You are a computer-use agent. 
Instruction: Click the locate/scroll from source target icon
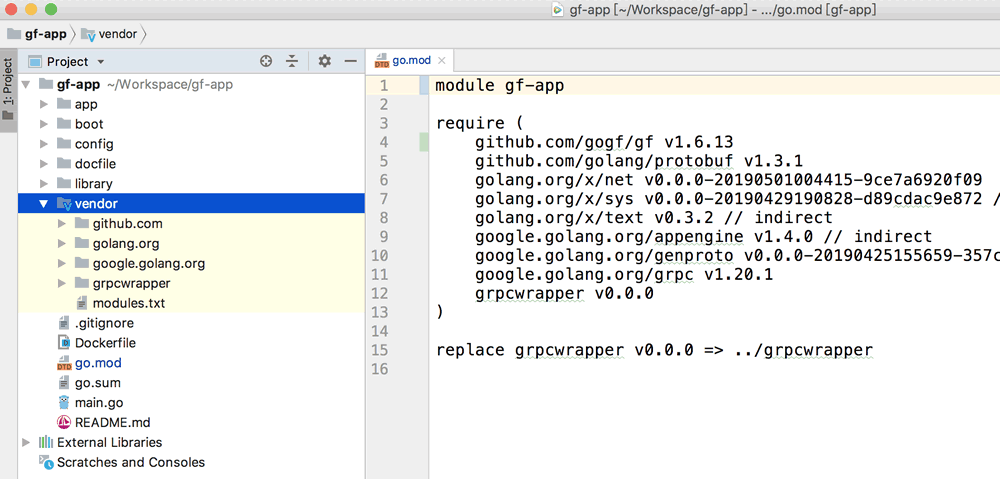pyautogui.click(x=267, y=61)
